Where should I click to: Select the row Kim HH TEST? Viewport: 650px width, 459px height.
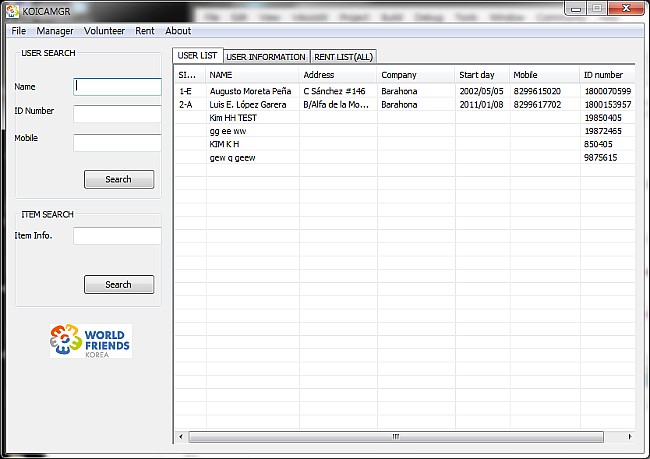405,118
